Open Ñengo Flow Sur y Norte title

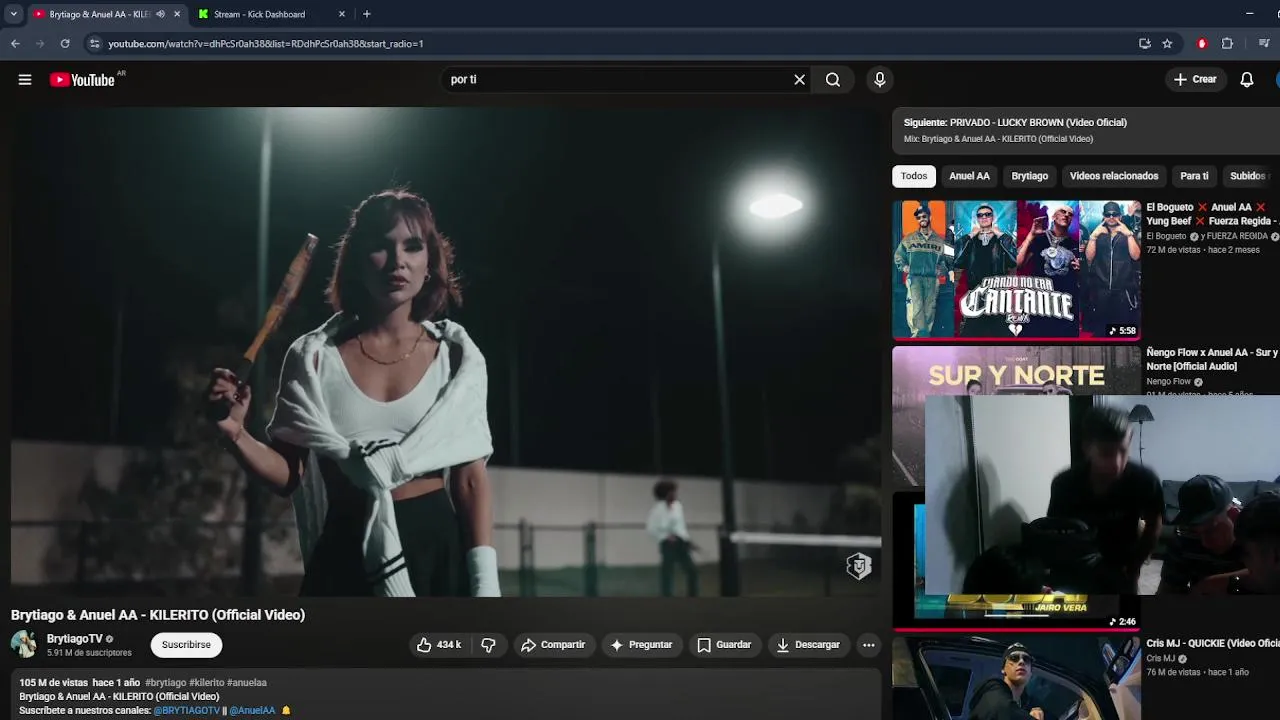click(1212, 359)
